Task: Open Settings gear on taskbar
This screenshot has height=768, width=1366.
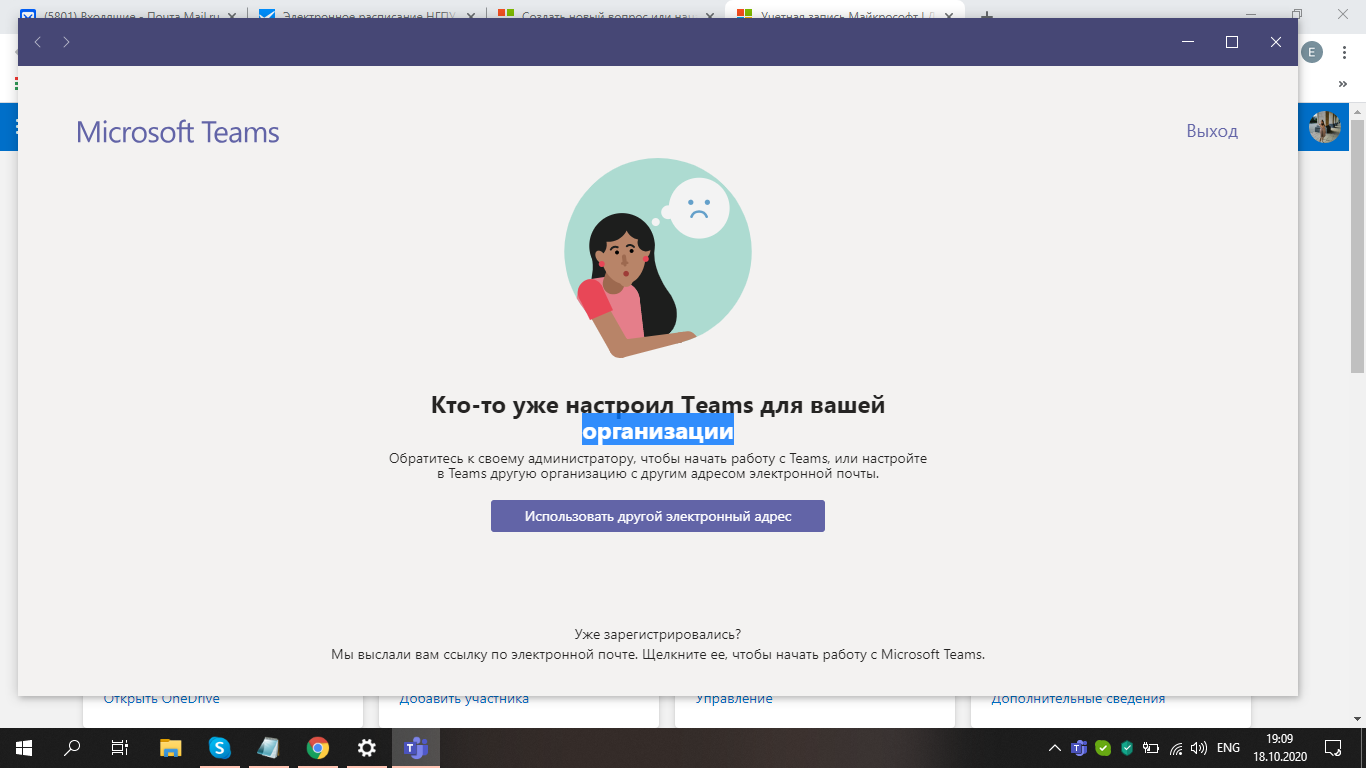Action: point(366,748)
